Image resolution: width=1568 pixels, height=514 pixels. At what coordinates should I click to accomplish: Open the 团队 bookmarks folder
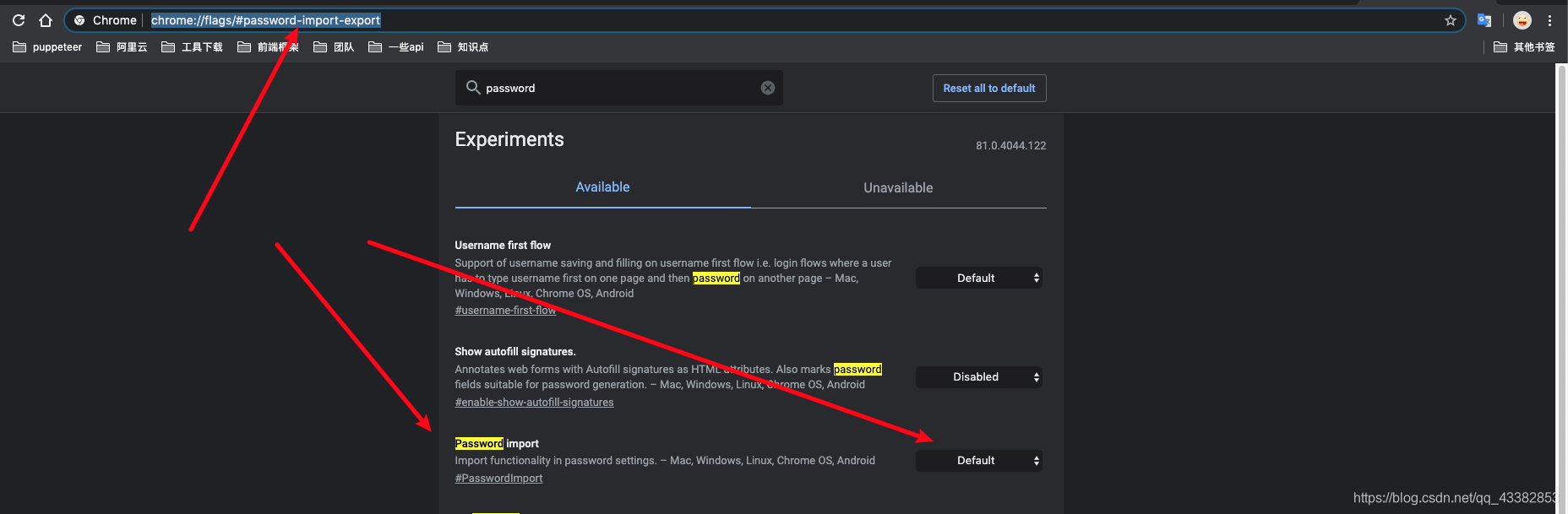pyautogui.click(x=334, y=47)
